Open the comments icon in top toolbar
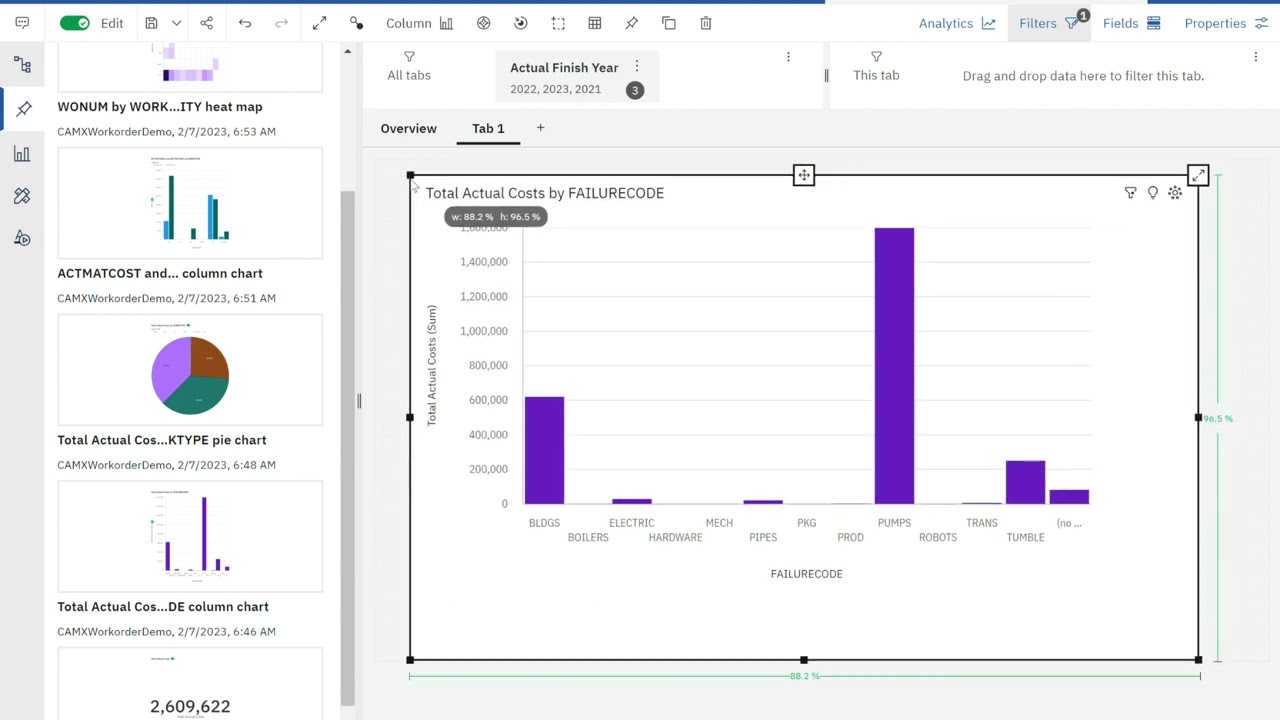Image resolution: width=1280 pixels, height=720 pixels. 22,23
